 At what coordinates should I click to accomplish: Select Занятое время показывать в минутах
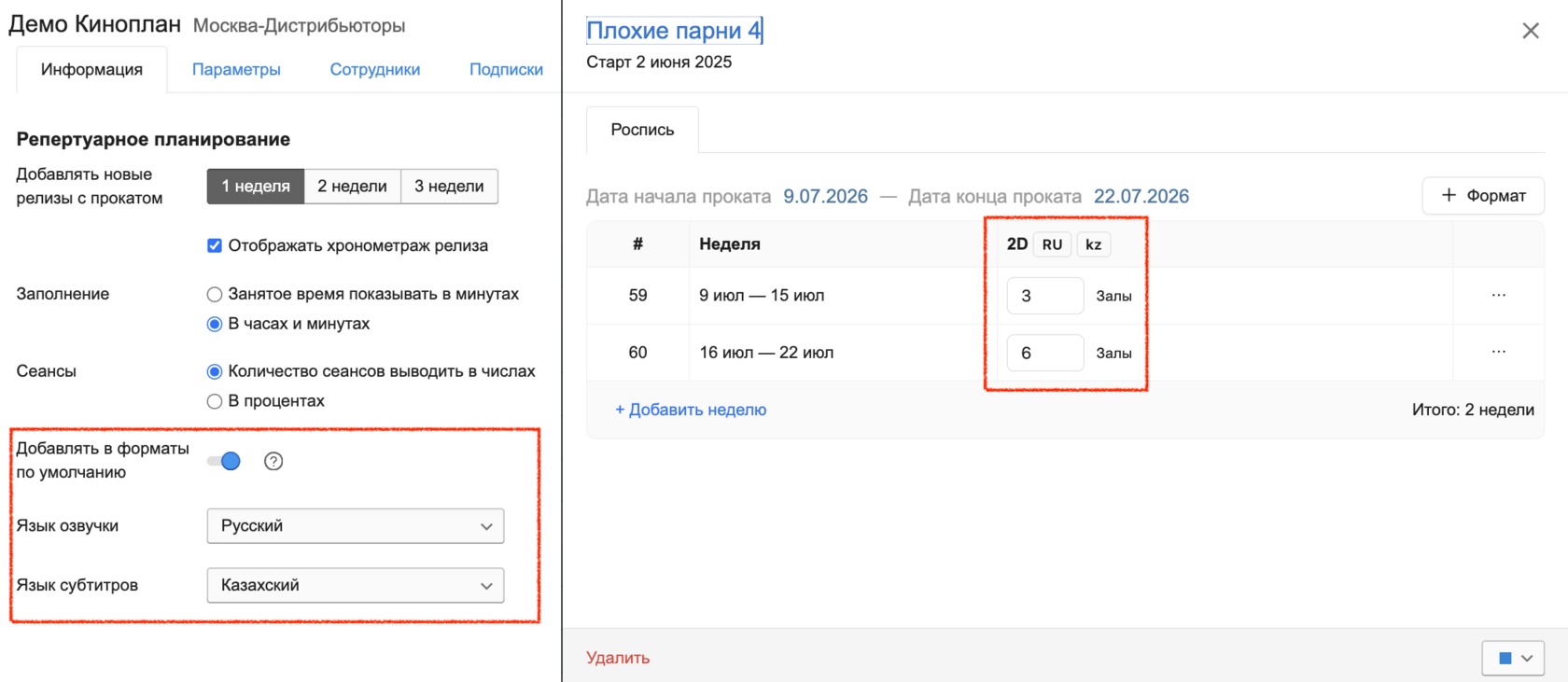[215, 294]
